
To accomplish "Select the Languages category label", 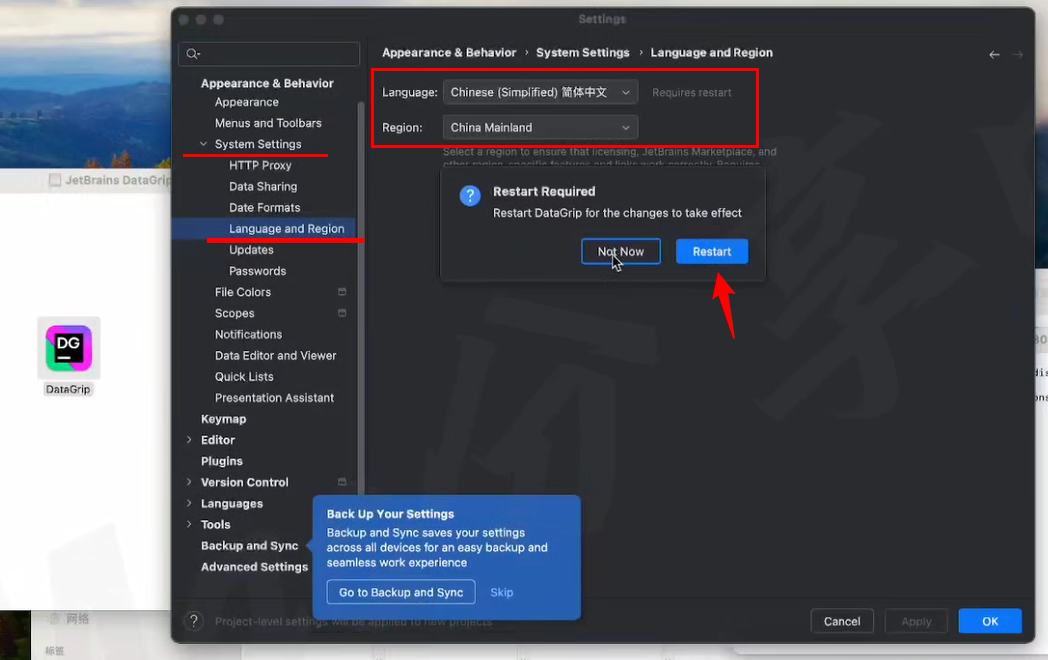I will point(231,504).
